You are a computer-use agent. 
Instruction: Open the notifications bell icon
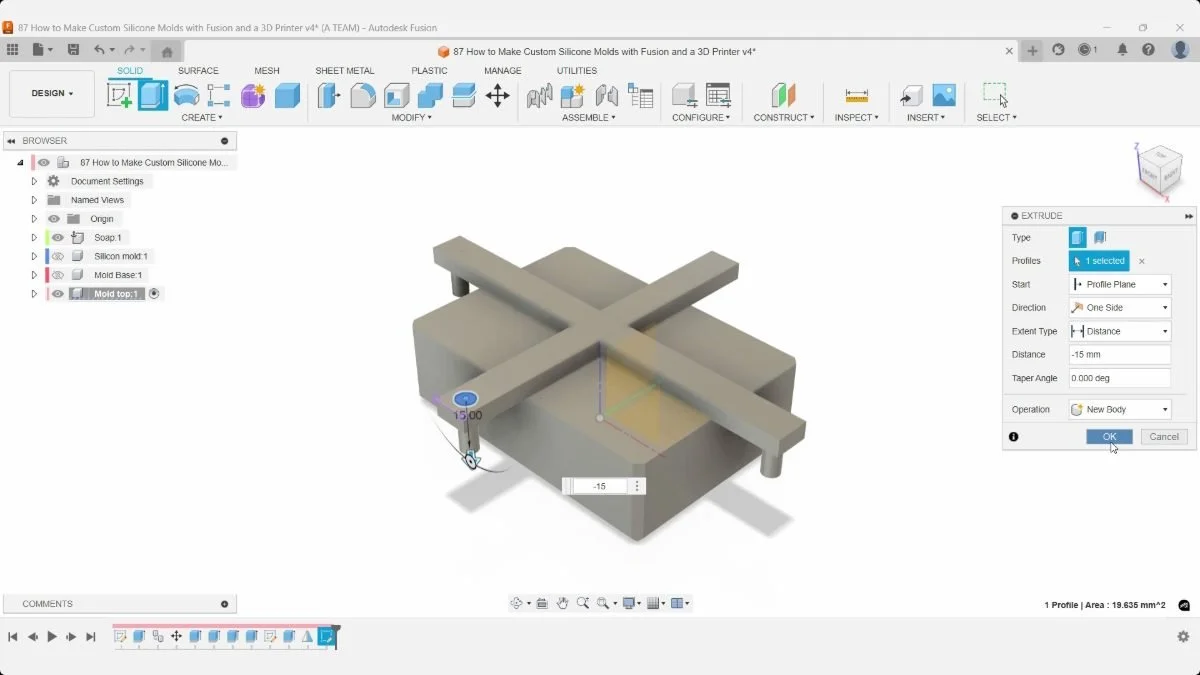[x=1122, y=49]
